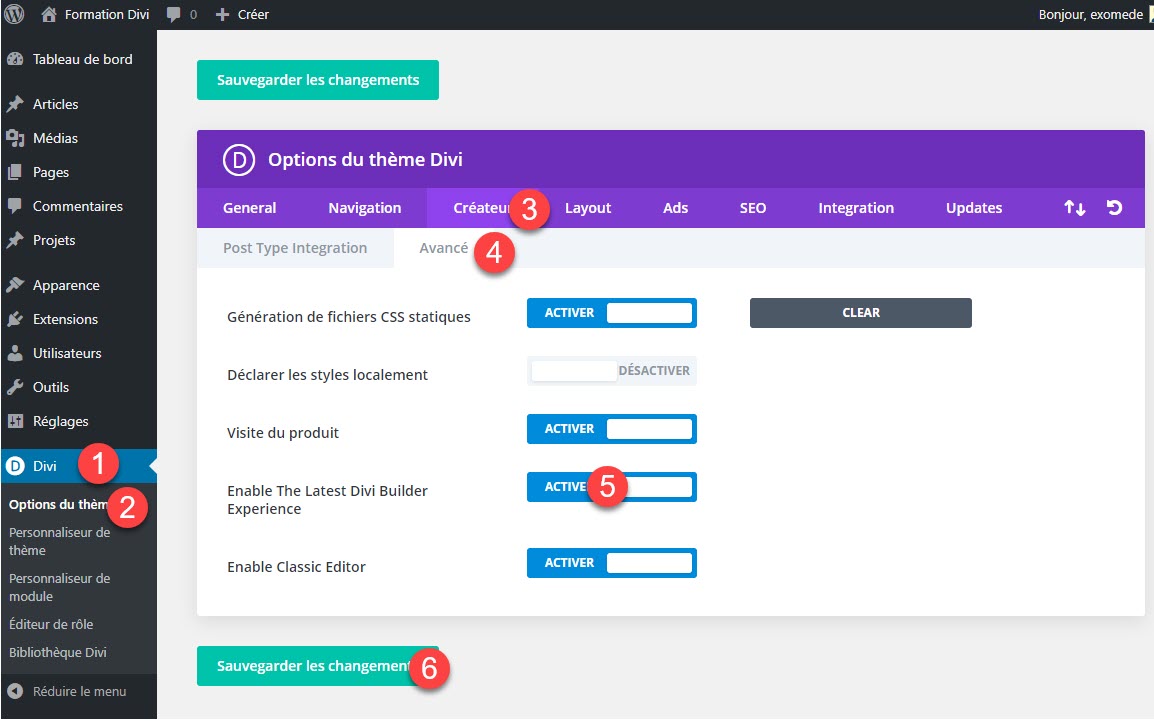Open Médias from the sidebar
Viewport: 1154px width, 721px height.
click(55, 138)
